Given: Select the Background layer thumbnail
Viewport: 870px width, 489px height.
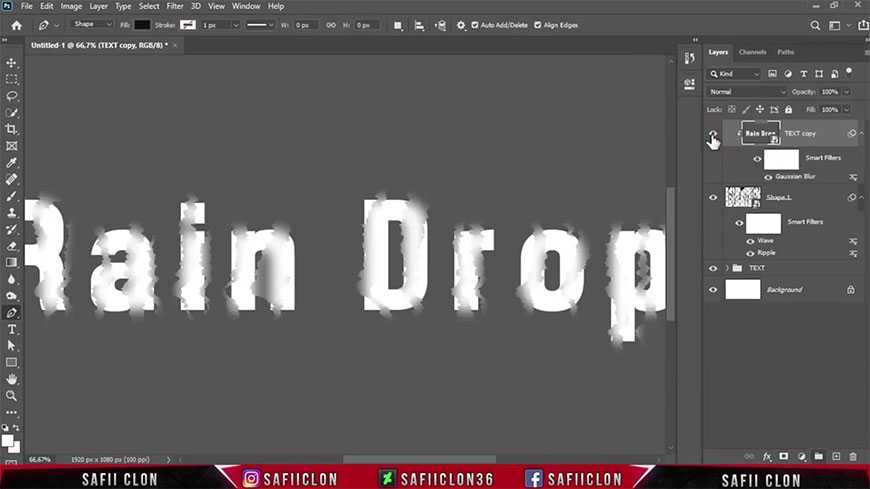Looking at the screenshot, I should [743, 290].
